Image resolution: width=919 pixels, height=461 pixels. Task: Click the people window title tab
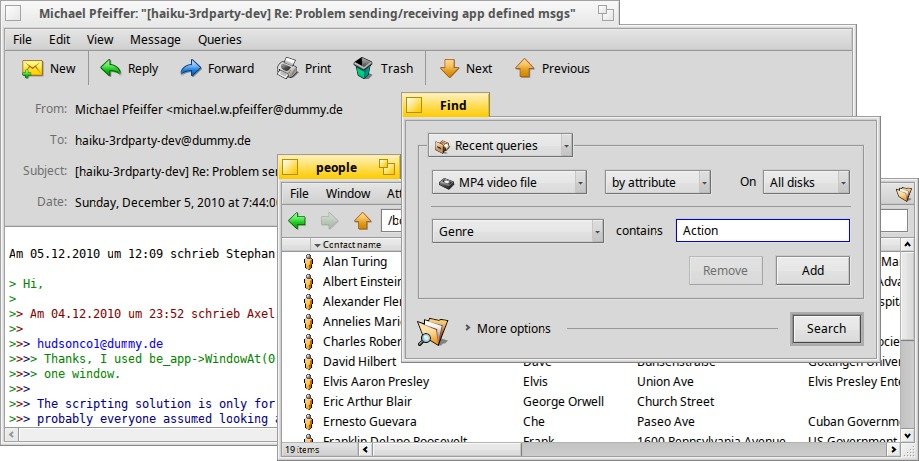pyautogui.click(x=336, y=168)
